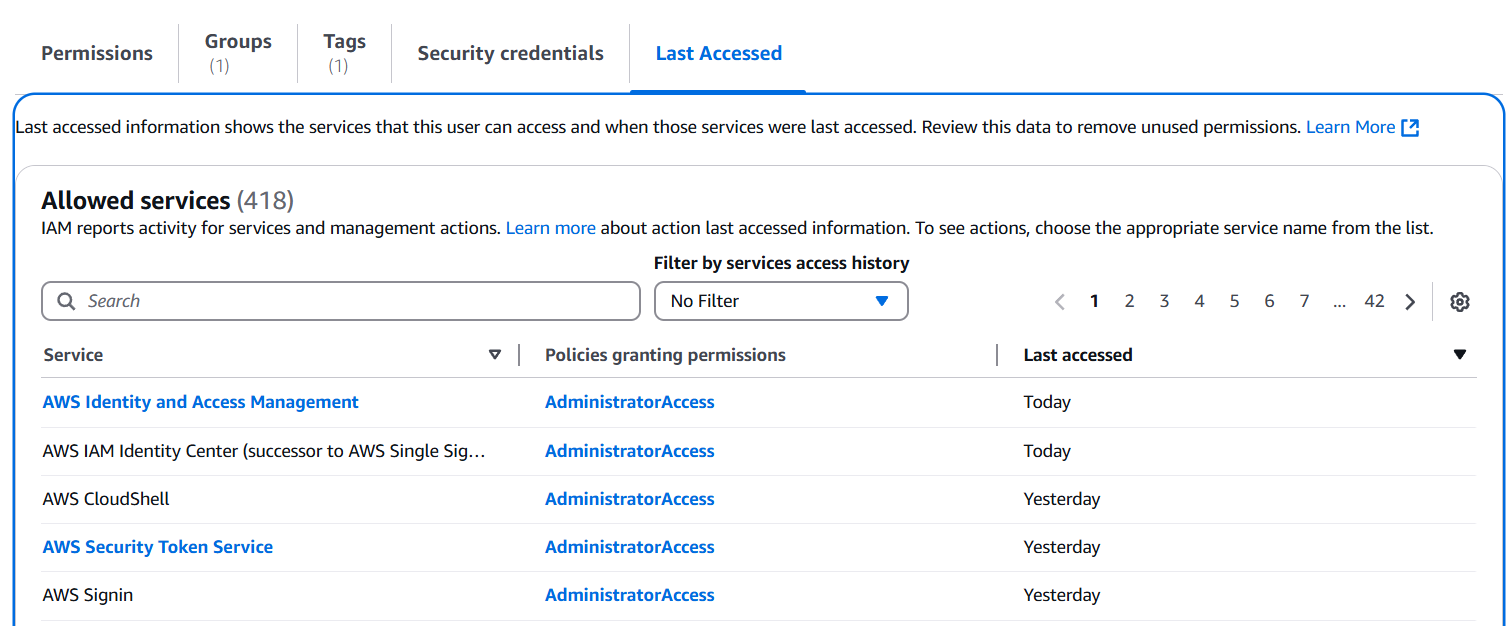The width and height of the screenshot is (1512, 626).
Task: Go to page 3 in pagination
Action: 1164,302
